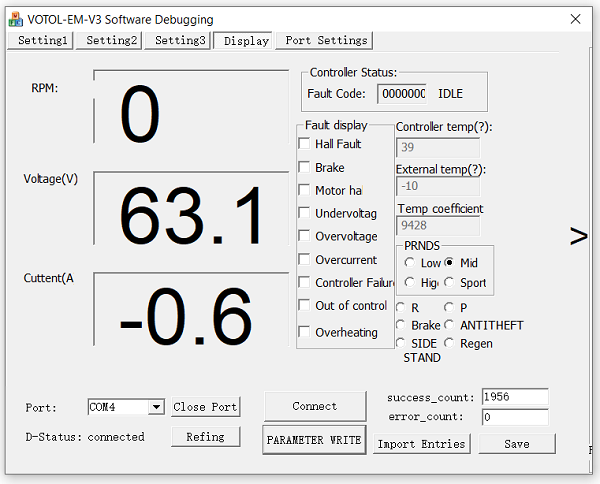Choose the Sport mode radio button
This screenshot has height=484, width=600.
pos(450,283)
